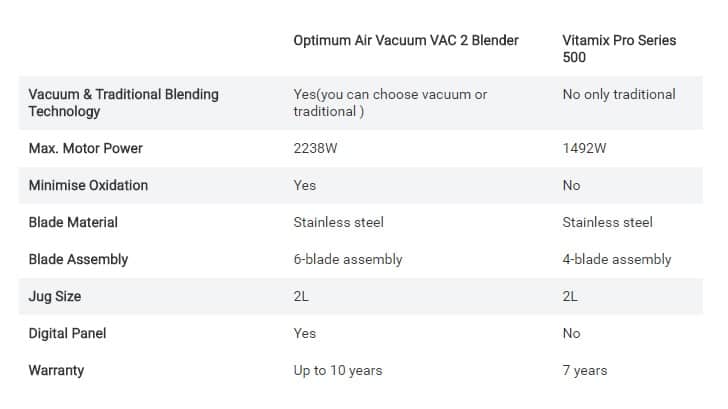Click the Jug Size row label
Screen dimensions: 728x409
55,296
